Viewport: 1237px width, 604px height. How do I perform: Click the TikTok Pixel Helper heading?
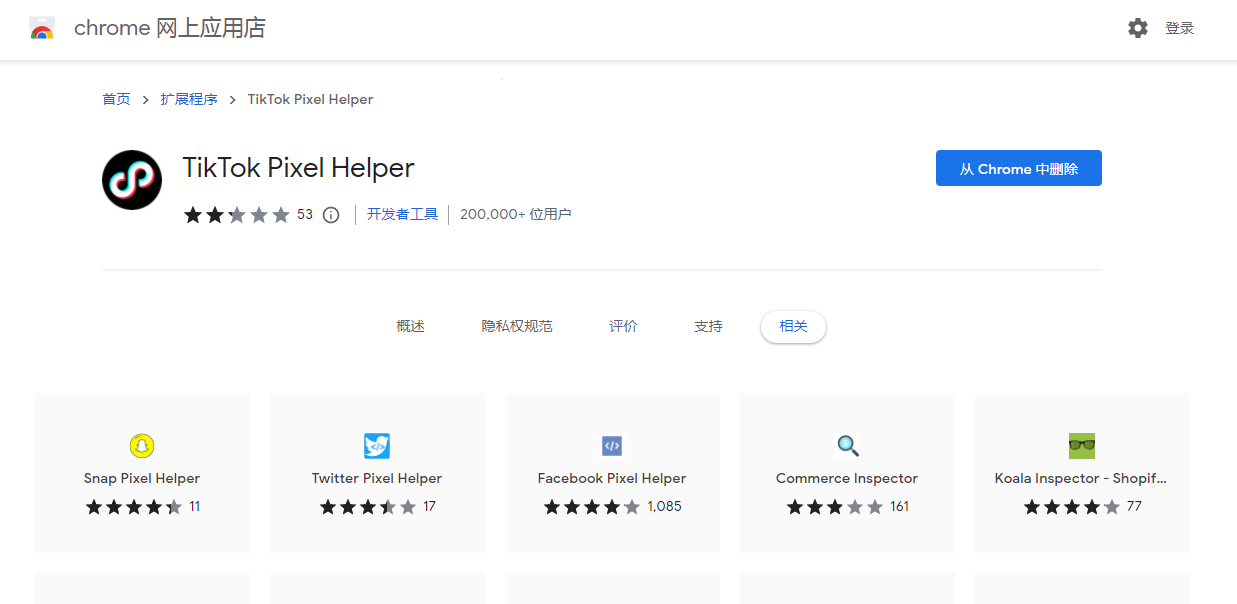pos(298,168)
